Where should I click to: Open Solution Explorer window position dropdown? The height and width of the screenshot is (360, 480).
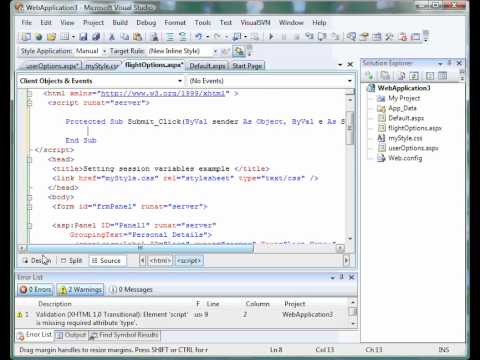440,63
